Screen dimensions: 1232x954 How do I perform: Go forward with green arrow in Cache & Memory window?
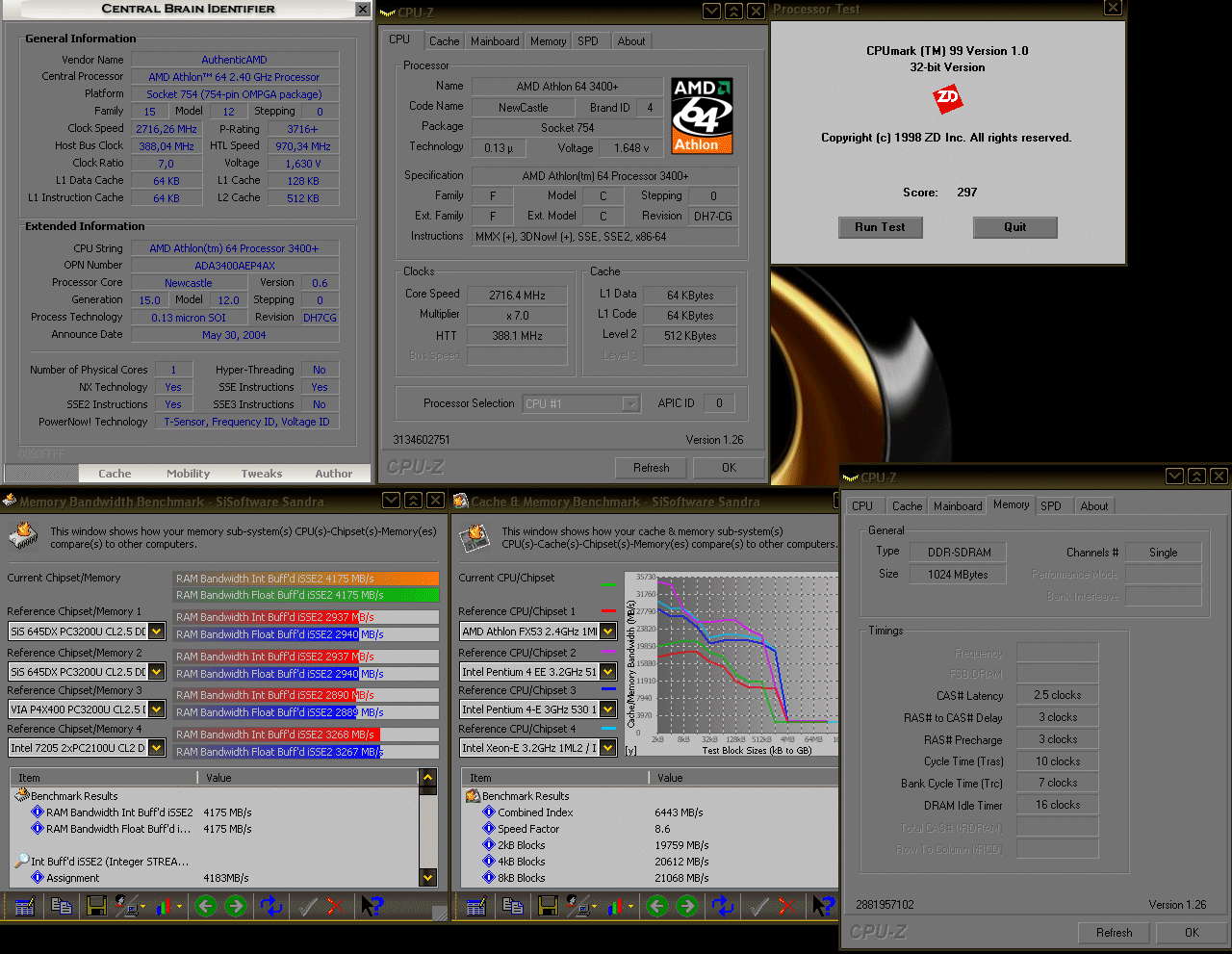point(687,906)
